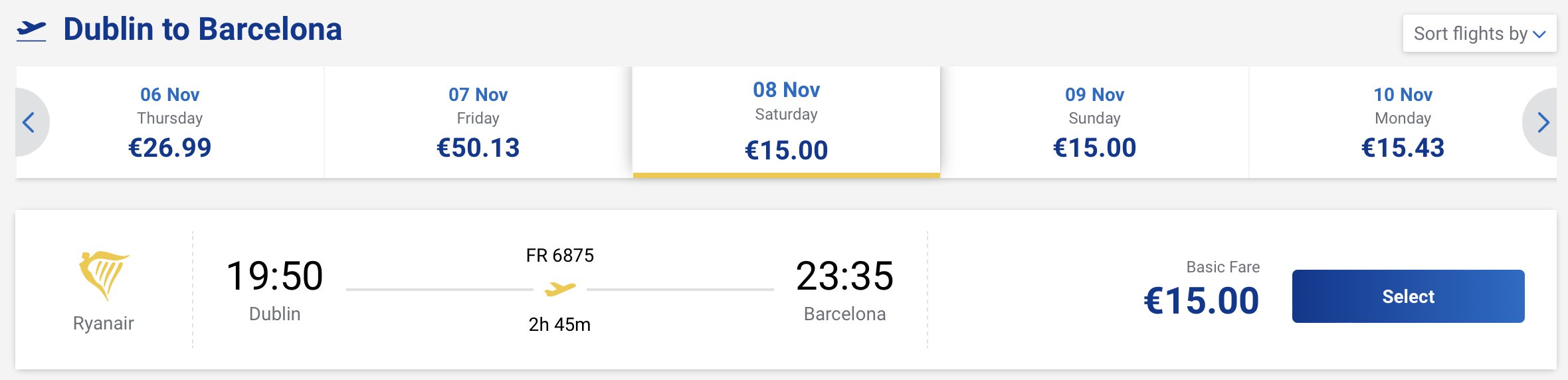The image size is (1568, 380).
Task: Click the 2h 45m flight duration
Action: [x=559, y=324]
